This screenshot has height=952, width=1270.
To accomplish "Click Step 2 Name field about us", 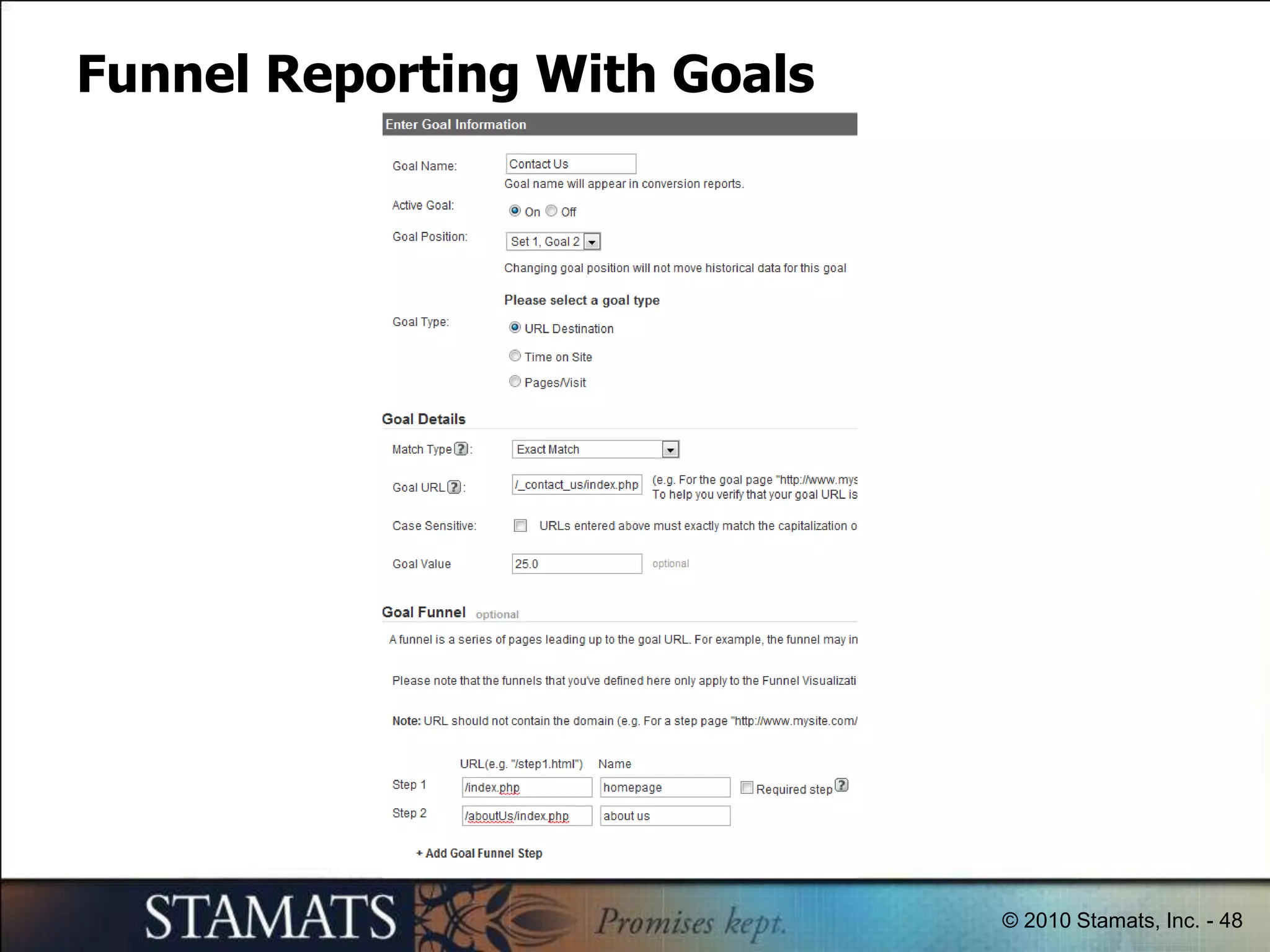I will point(665,816).
